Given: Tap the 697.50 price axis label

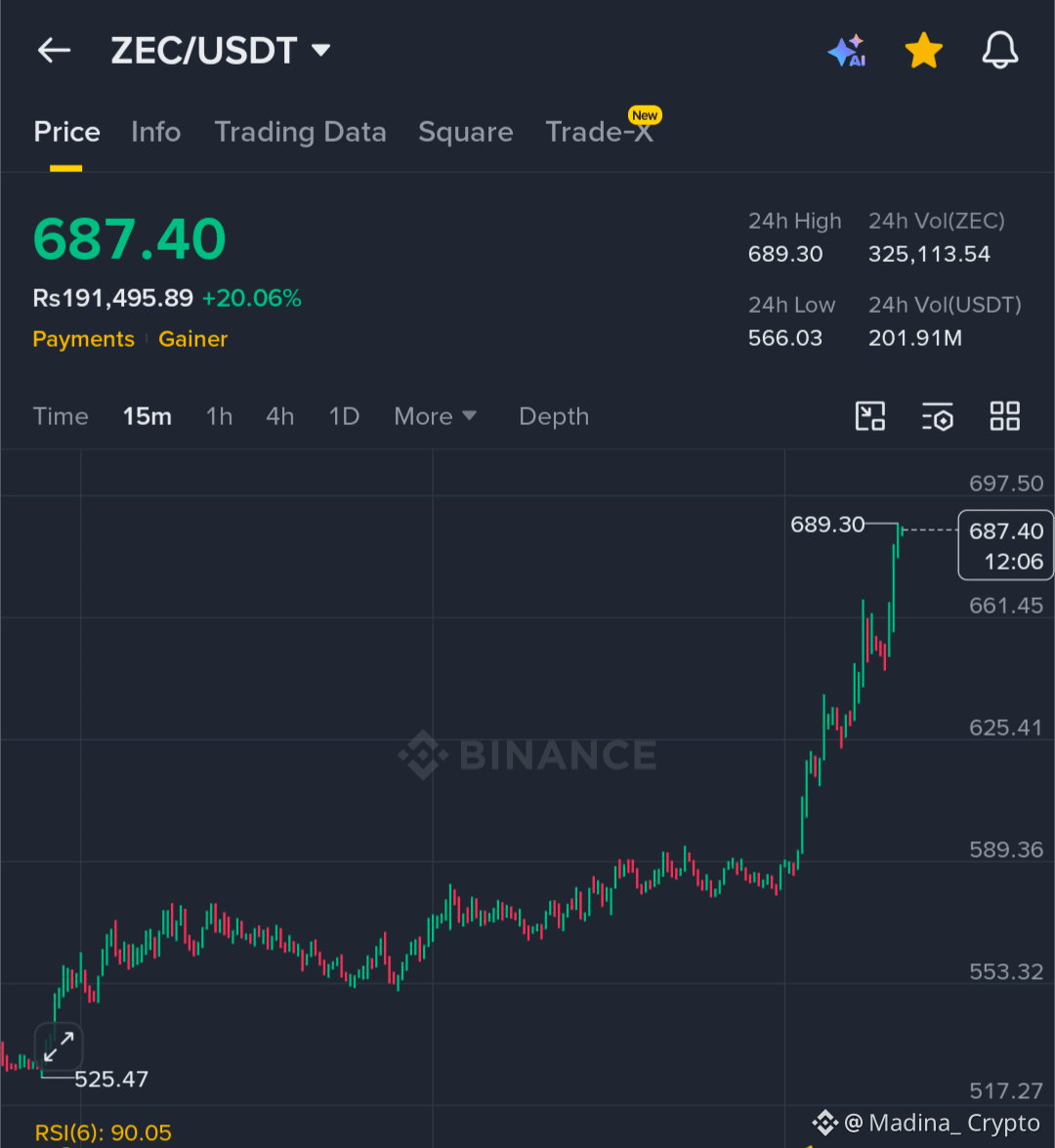Looking at the screenshot, I should 1006,484.
